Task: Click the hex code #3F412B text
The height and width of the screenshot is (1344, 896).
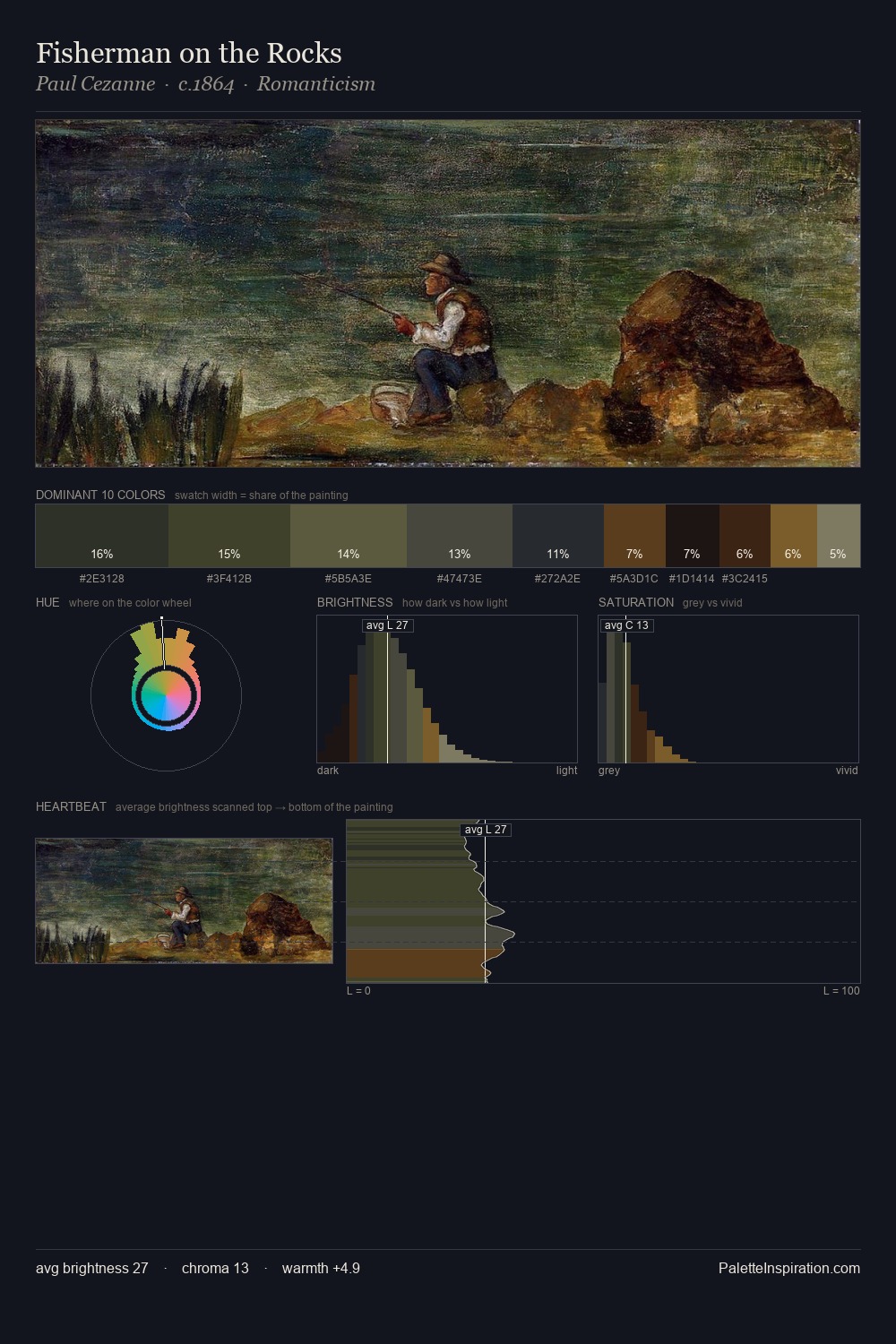Action: (229, 579)
